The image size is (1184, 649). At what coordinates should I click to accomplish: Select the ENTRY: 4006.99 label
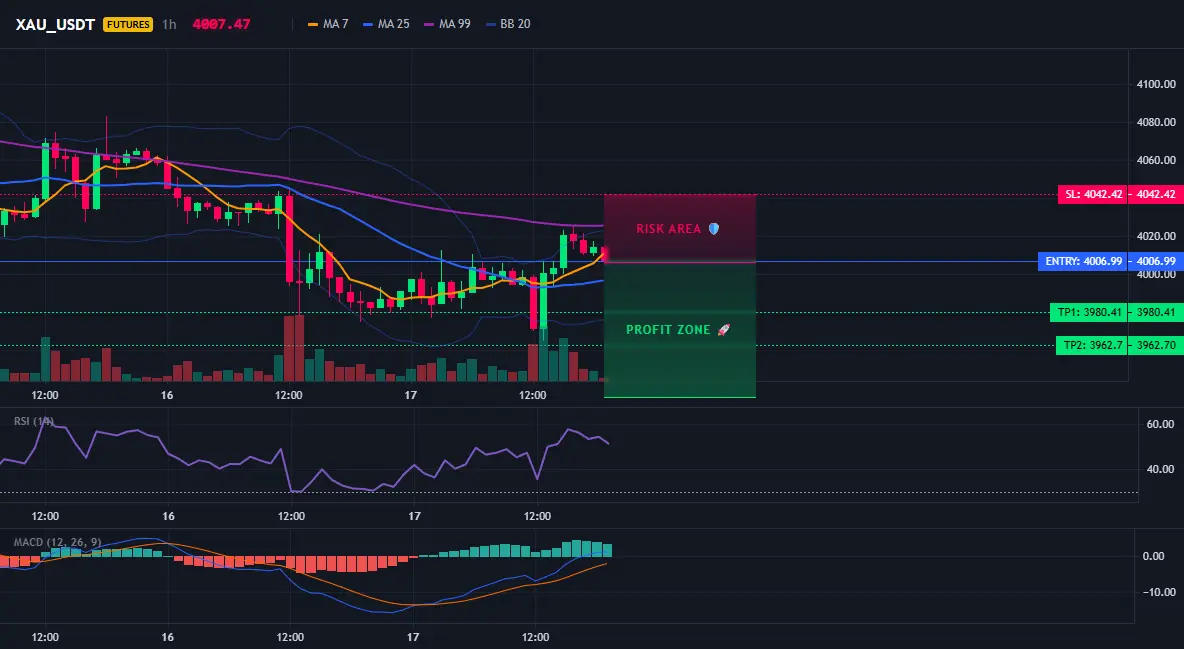coord(1083,261)
